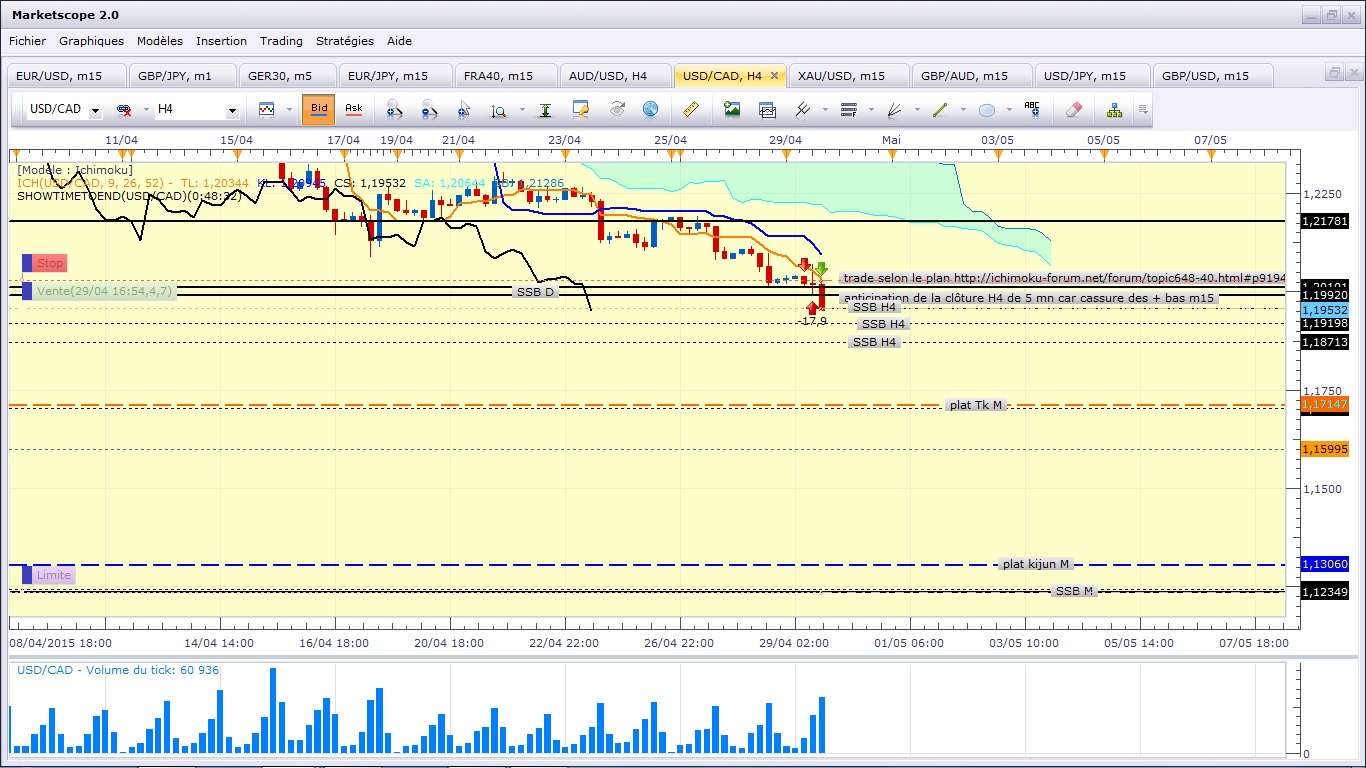Open the Trading menu
Image resolution: width=1366 pixels, height=768 pixels.
point(281,41)
